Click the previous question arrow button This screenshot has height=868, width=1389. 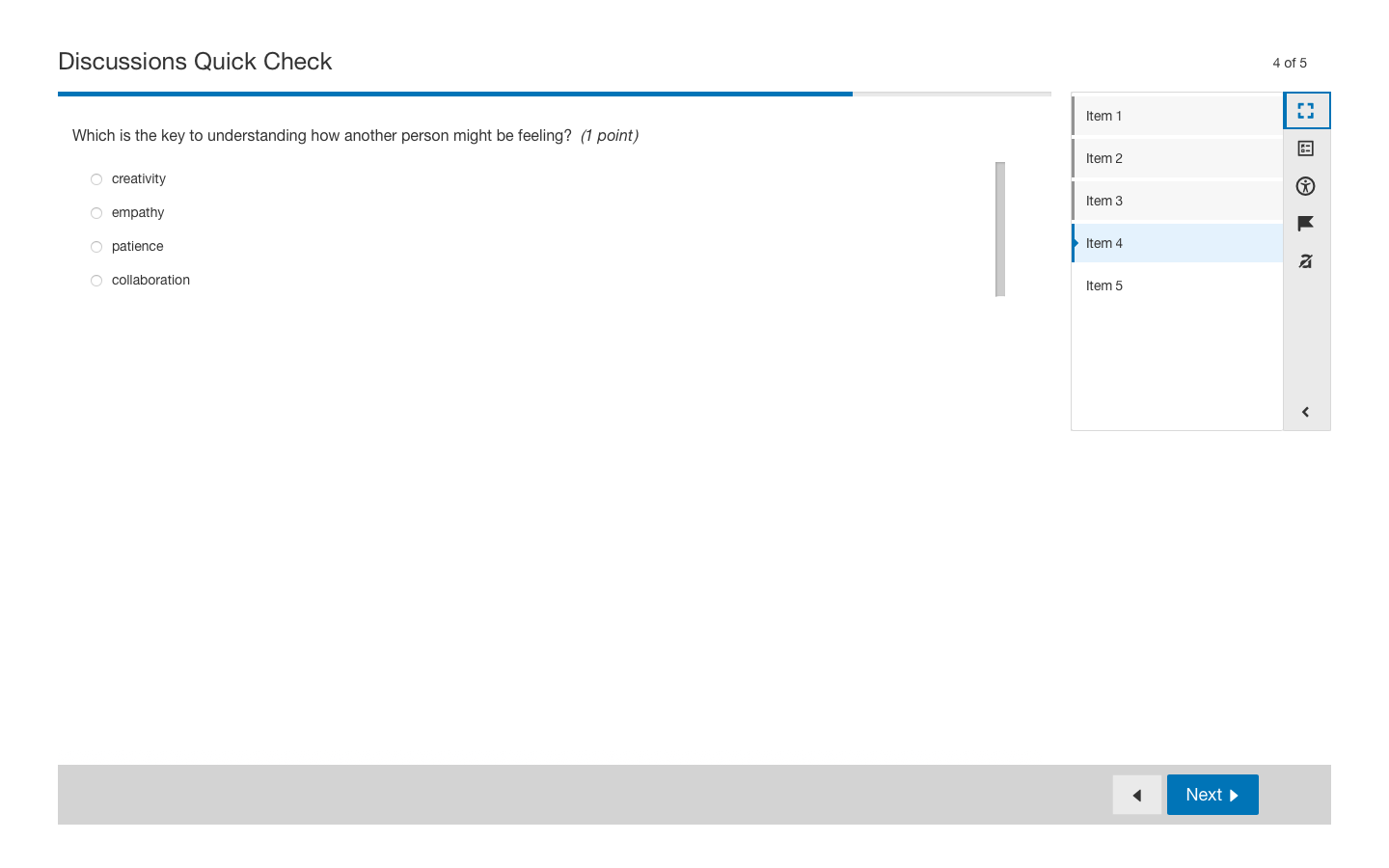point(1137,795)
